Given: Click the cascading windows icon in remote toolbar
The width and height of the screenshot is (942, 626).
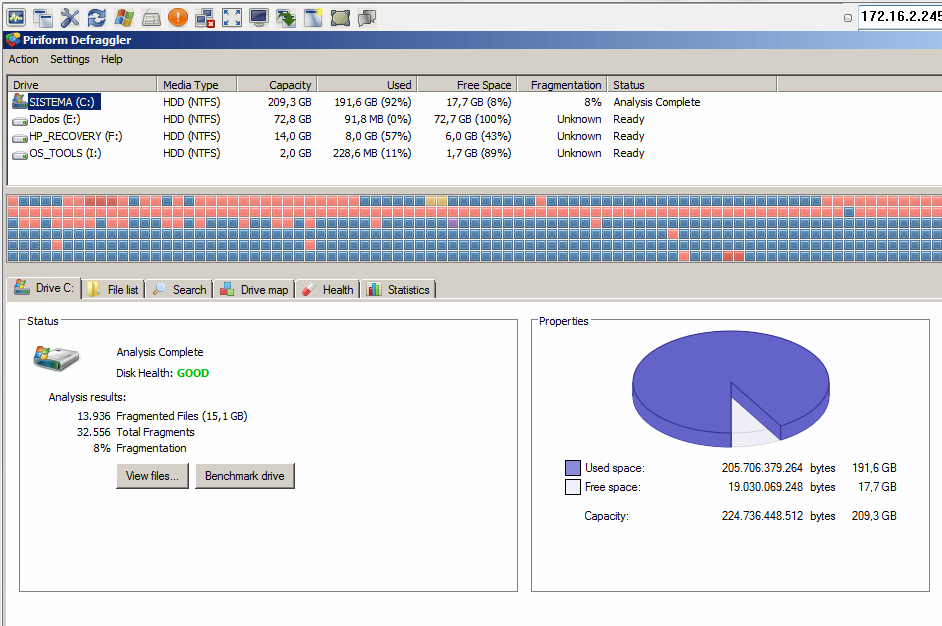Looking at the screenshot, I should click(x=43, y=17).
